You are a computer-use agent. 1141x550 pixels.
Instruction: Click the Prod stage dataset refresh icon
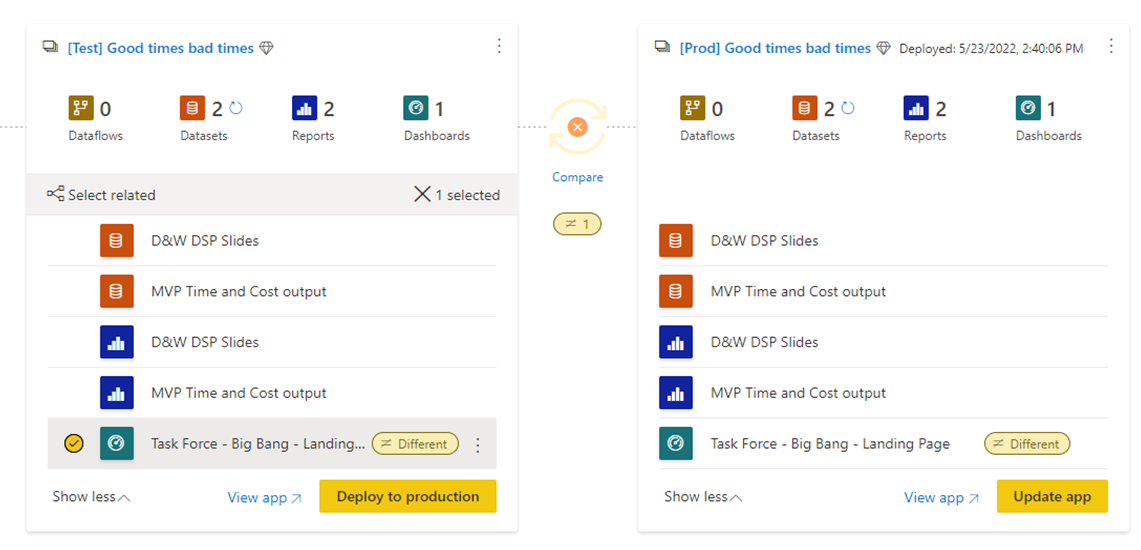coord(848,108)
